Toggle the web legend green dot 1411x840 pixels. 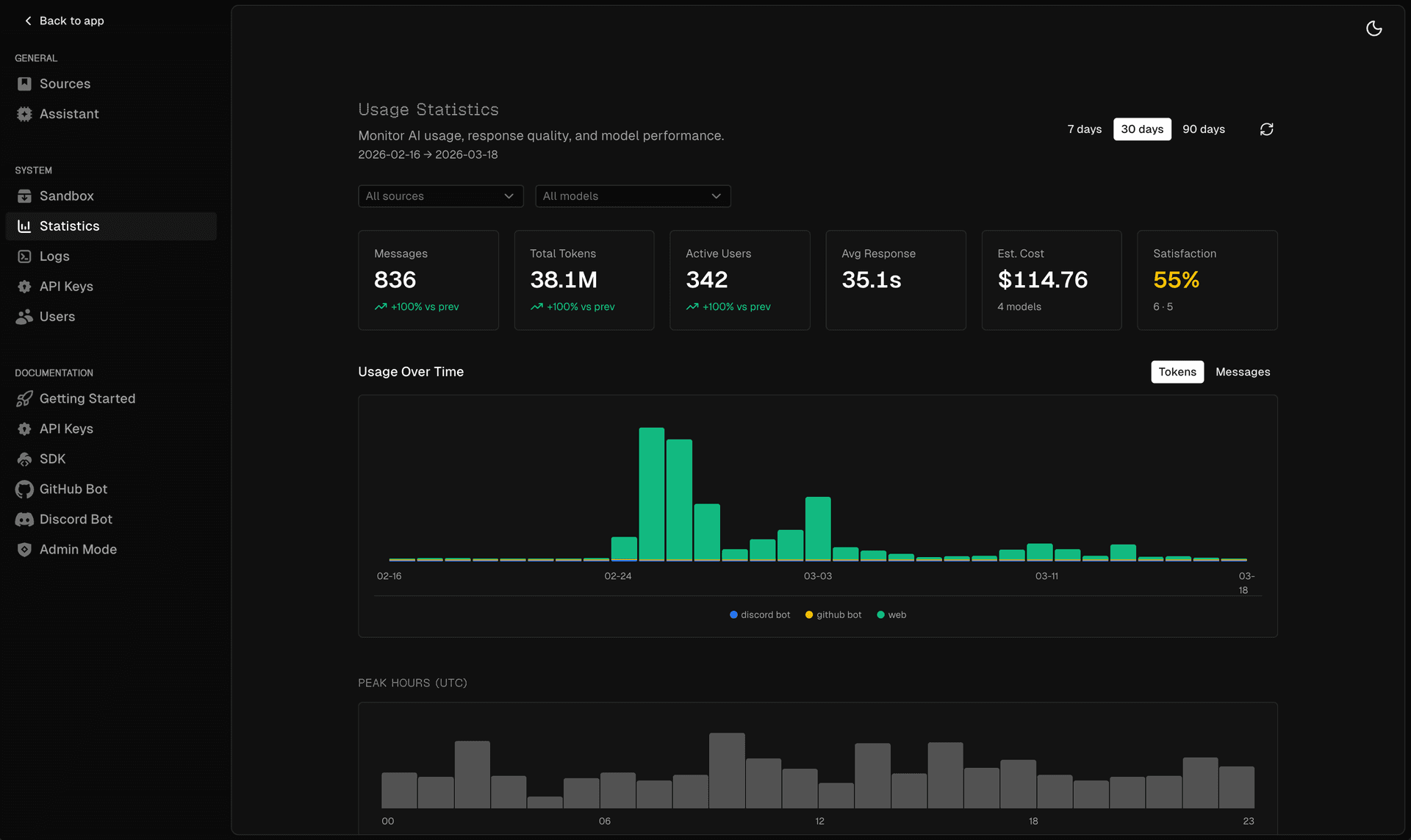[x=880, y=615]
